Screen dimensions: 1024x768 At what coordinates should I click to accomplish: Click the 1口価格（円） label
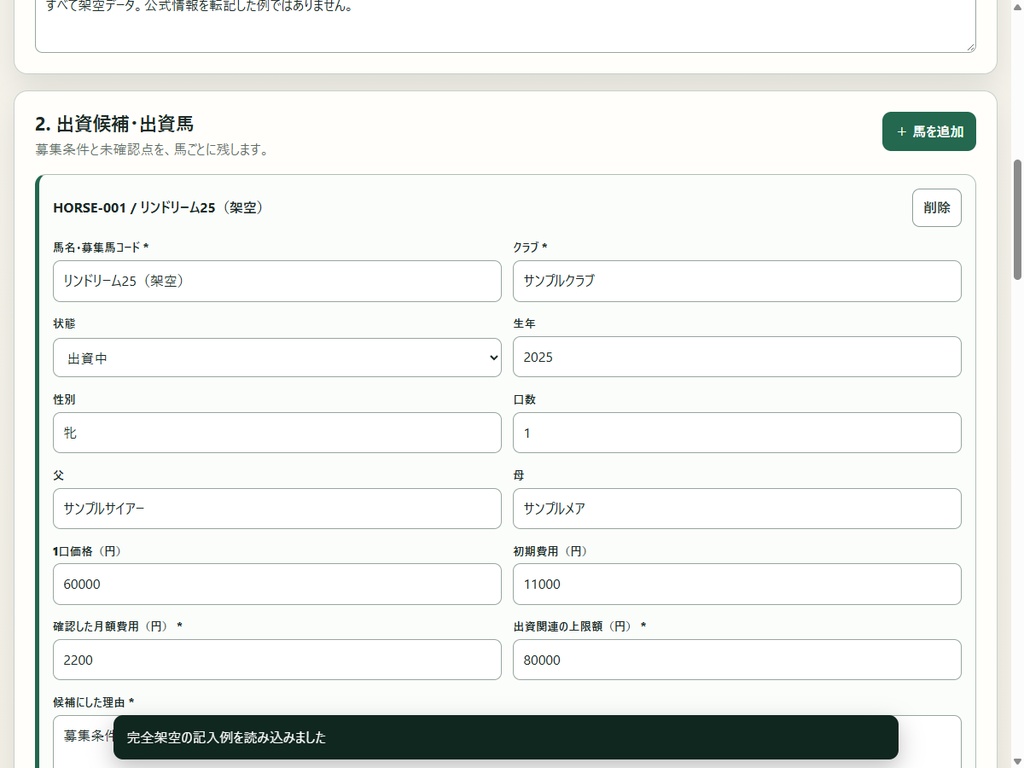[x=88, y=551]
